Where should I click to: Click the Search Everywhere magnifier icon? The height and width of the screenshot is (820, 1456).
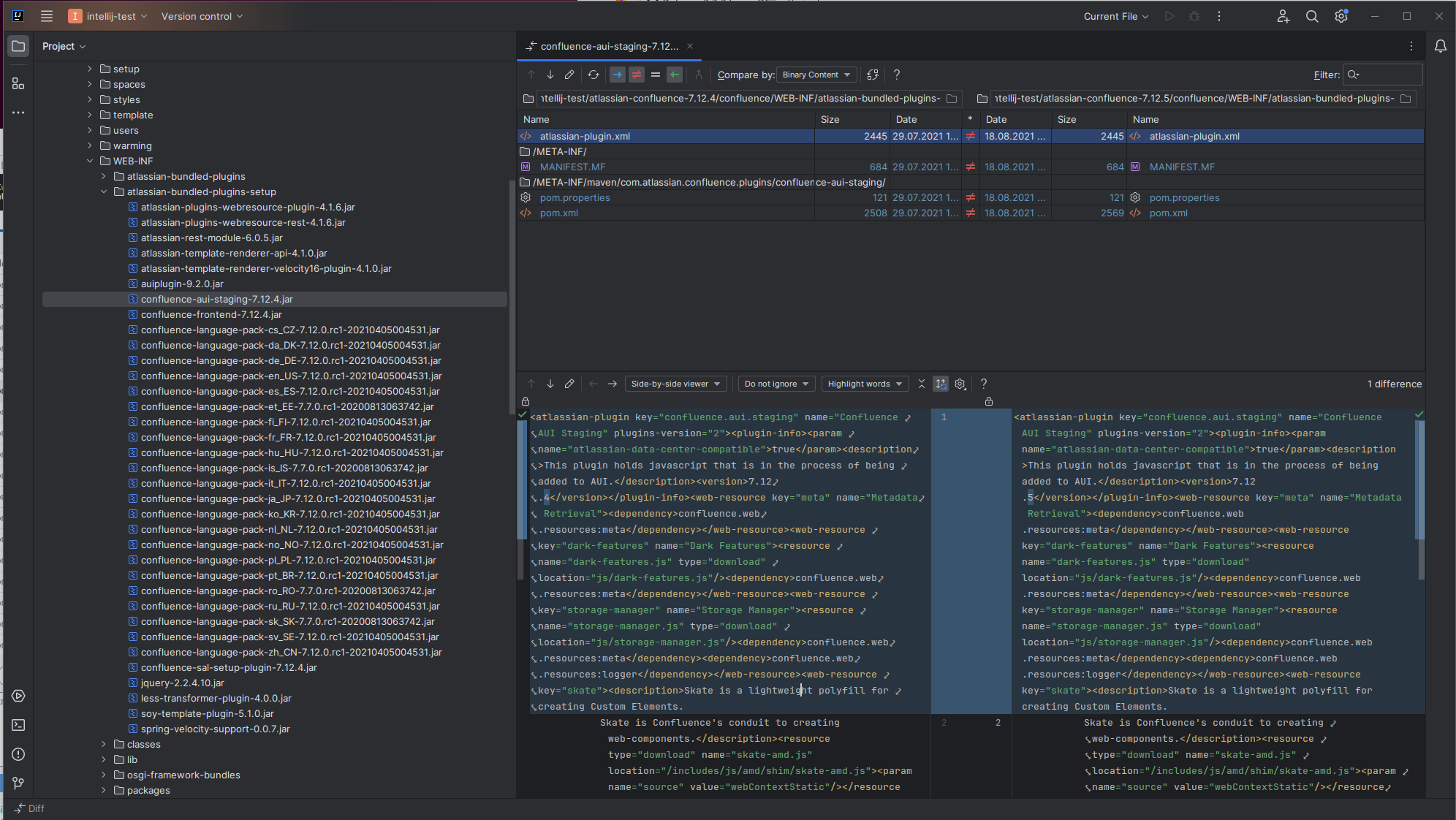point(1312,16)
